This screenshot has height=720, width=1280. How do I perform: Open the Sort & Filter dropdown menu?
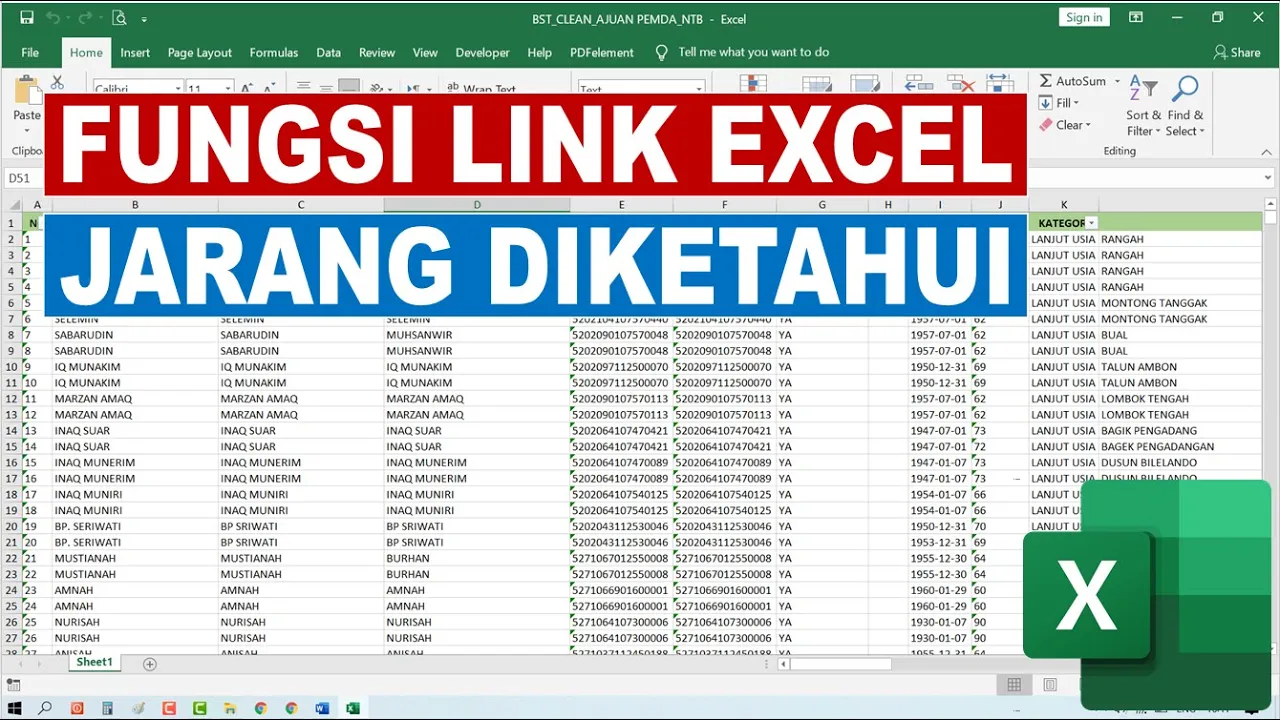point(1143,123)
